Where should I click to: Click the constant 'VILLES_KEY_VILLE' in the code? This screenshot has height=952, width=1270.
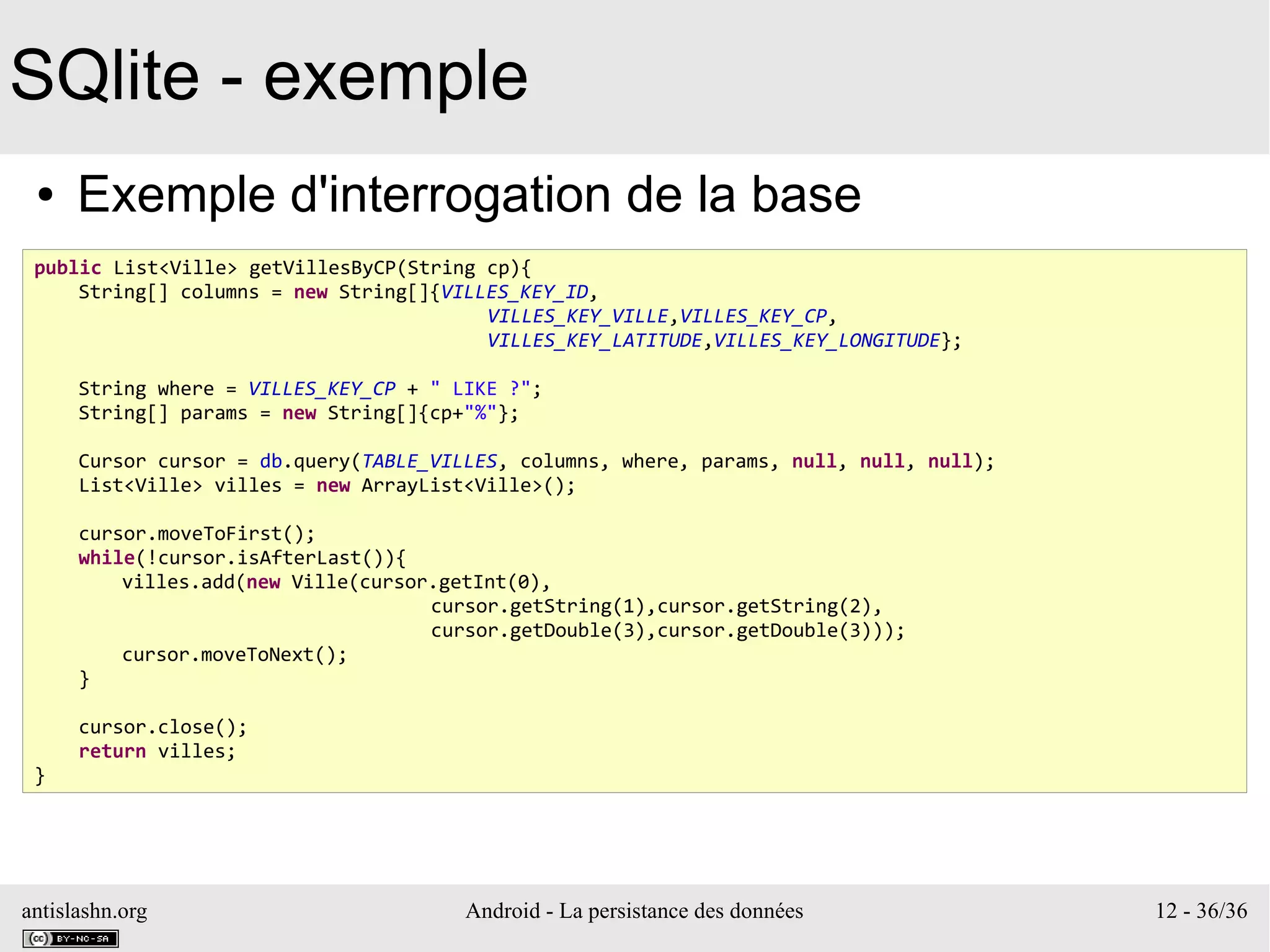(577, 316)
